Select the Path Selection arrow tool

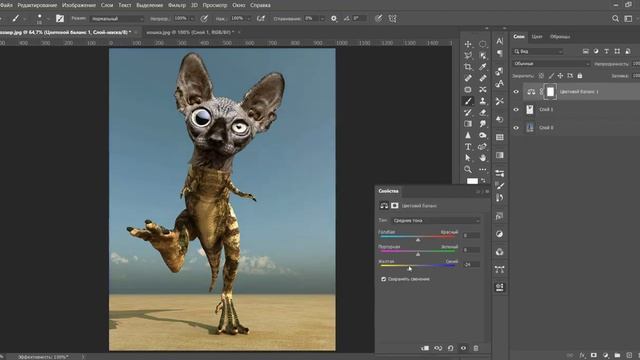[x=468, y=158]
